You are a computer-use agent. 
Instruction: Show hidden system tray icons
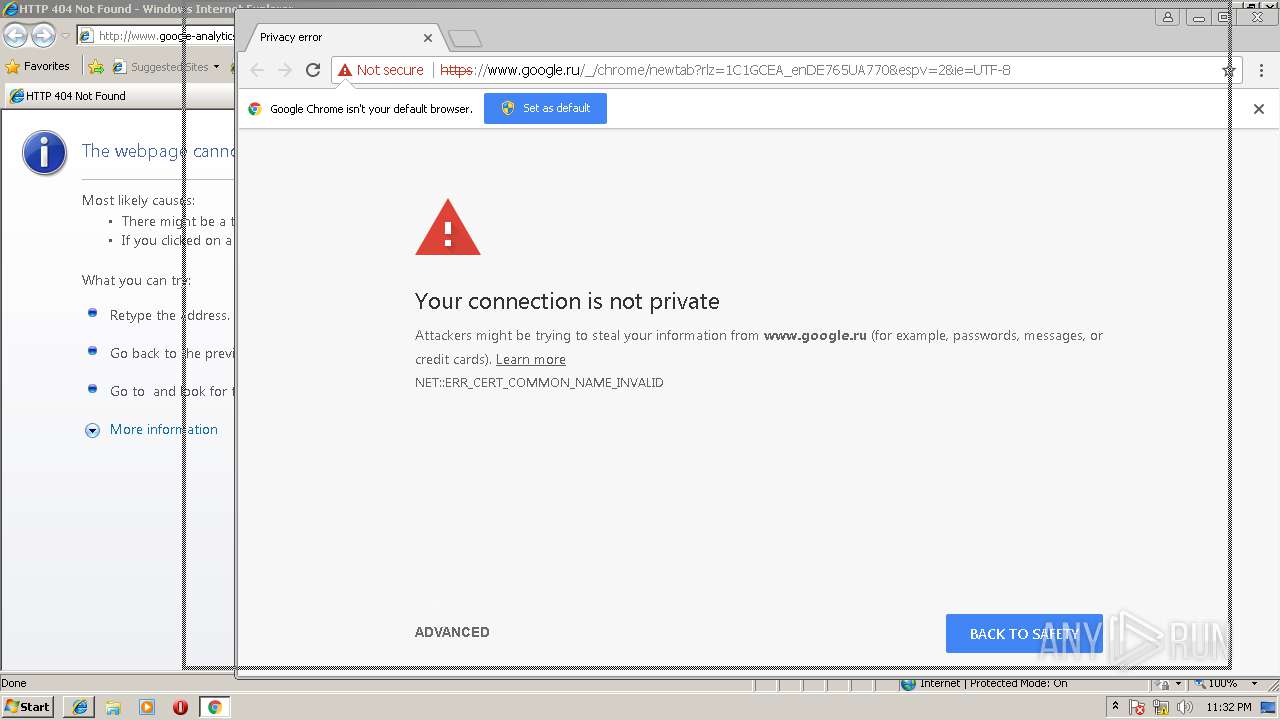point(1116,707)
